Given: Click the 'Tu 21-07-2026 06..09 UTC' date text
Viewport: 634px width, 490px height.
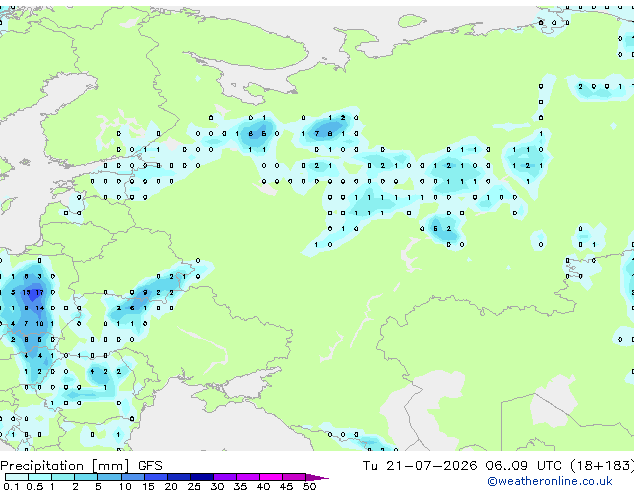Looking at the screenshot, I should click(462, 465).
